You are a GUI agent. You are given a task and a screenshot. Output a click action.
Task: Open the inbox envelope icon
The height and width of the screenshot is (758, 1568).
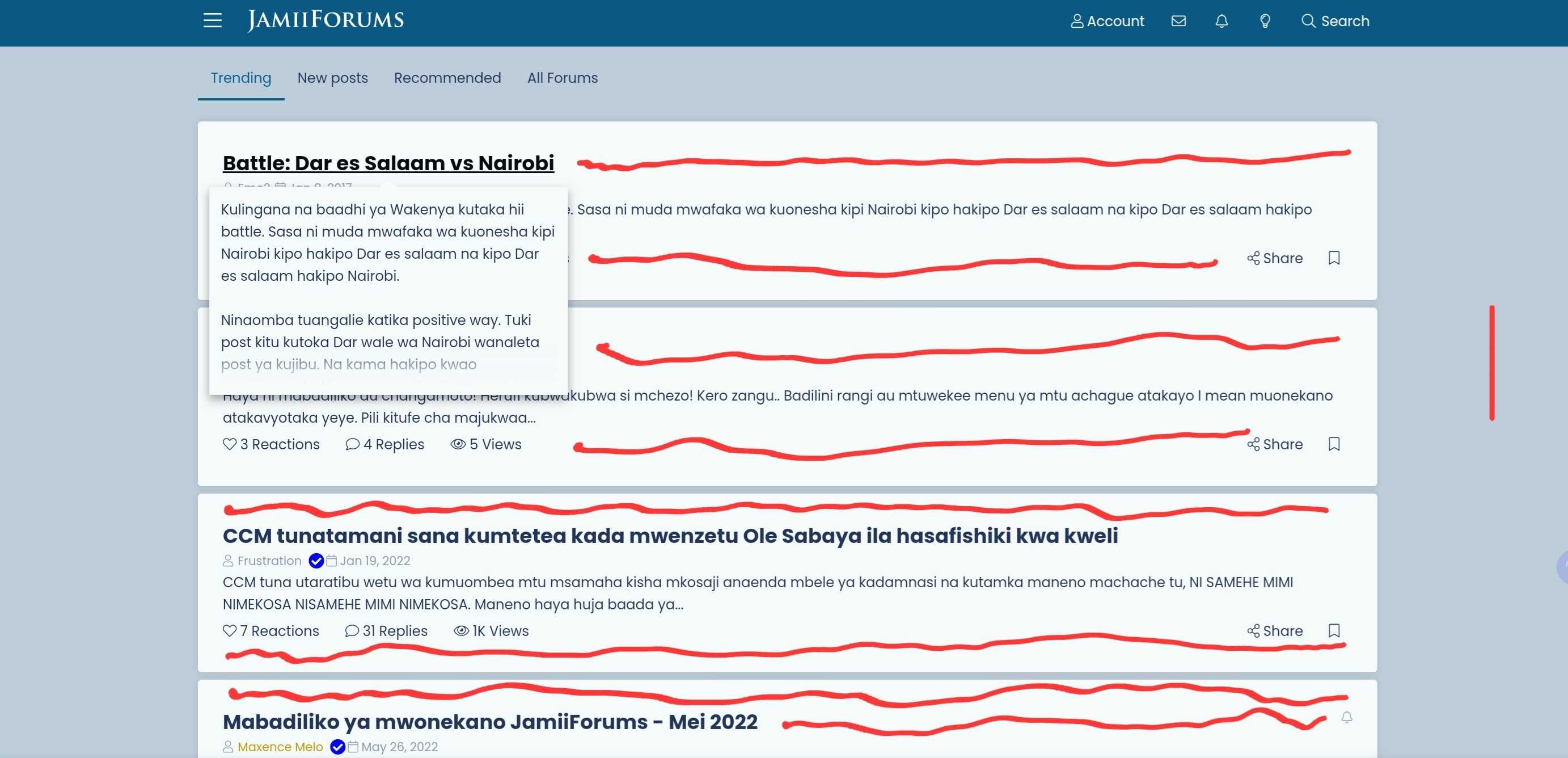coord(1178,22)
